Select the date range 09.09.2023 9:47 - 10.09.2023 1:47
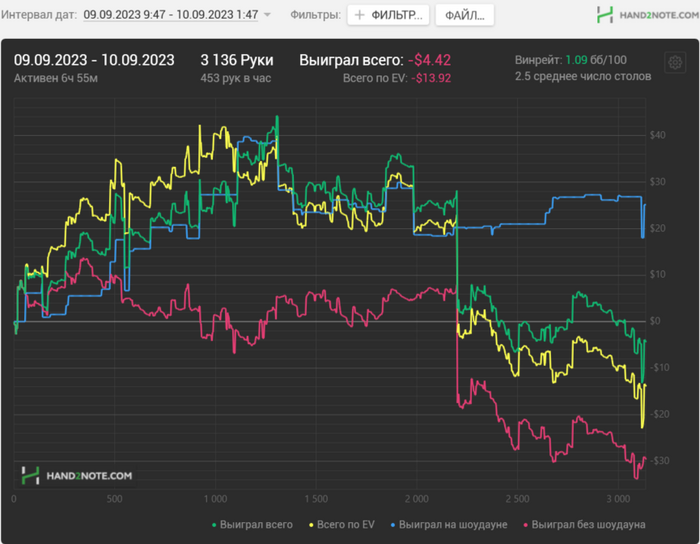The height and width of the screenshot is (544, 700). [x=171, y=15]
